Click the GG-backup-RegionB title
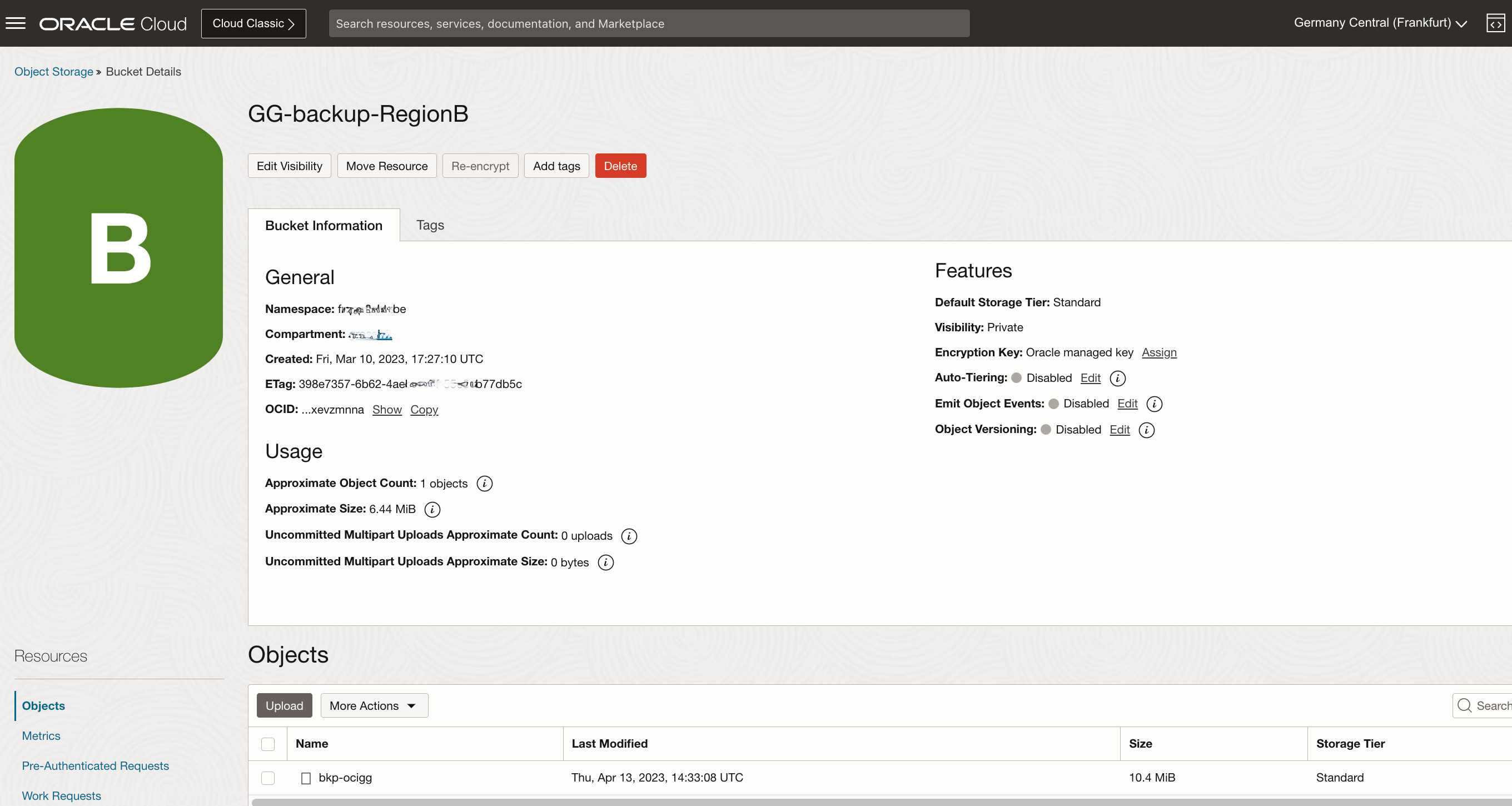 pos(358,114)
